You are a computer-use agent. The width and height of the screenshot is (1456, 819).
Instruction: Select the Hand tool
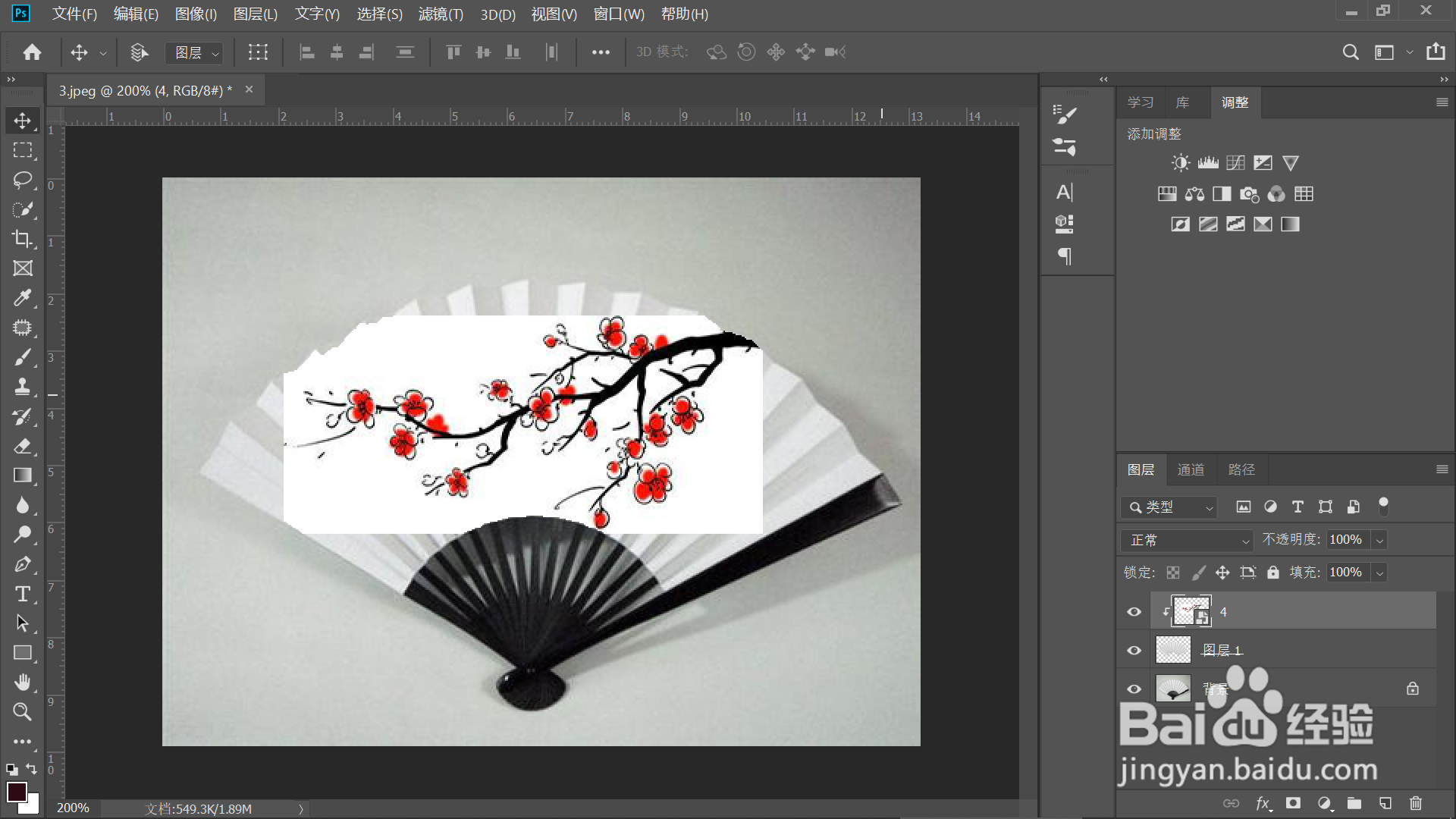22,682
